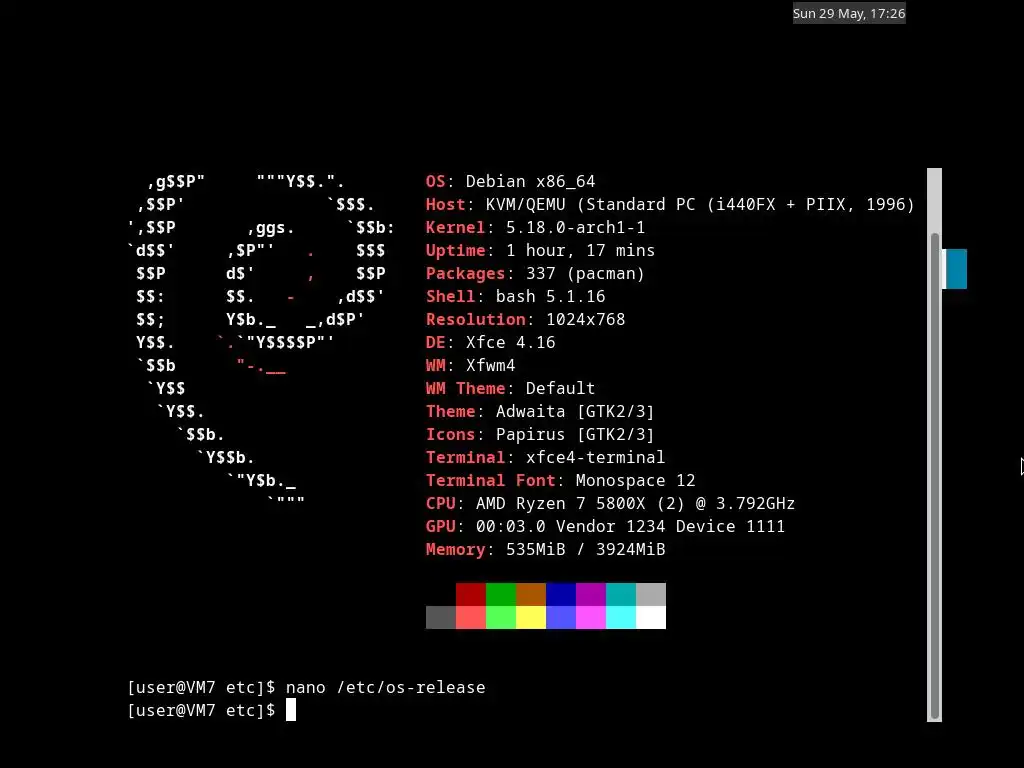Click the 'OS: Debian x86_64' line
The width and height of the screenshot is (1024, 768).
click(x=511, y=182)
